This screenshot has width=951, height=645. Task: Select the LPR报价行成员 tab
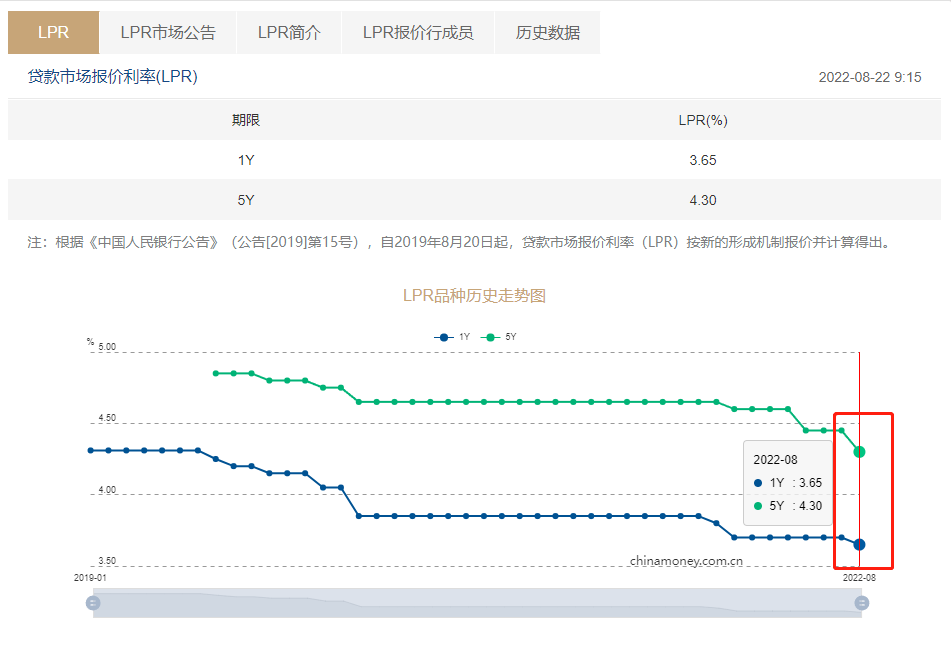click(418, 32)
